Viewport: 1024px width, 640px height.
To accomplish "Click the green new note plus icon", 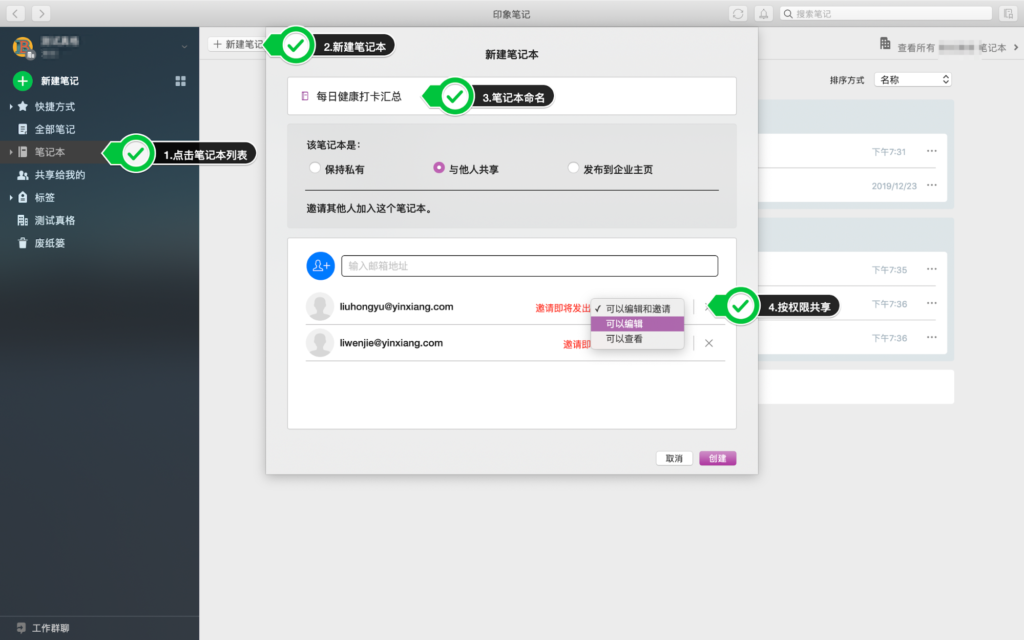I will coord(22,81).
